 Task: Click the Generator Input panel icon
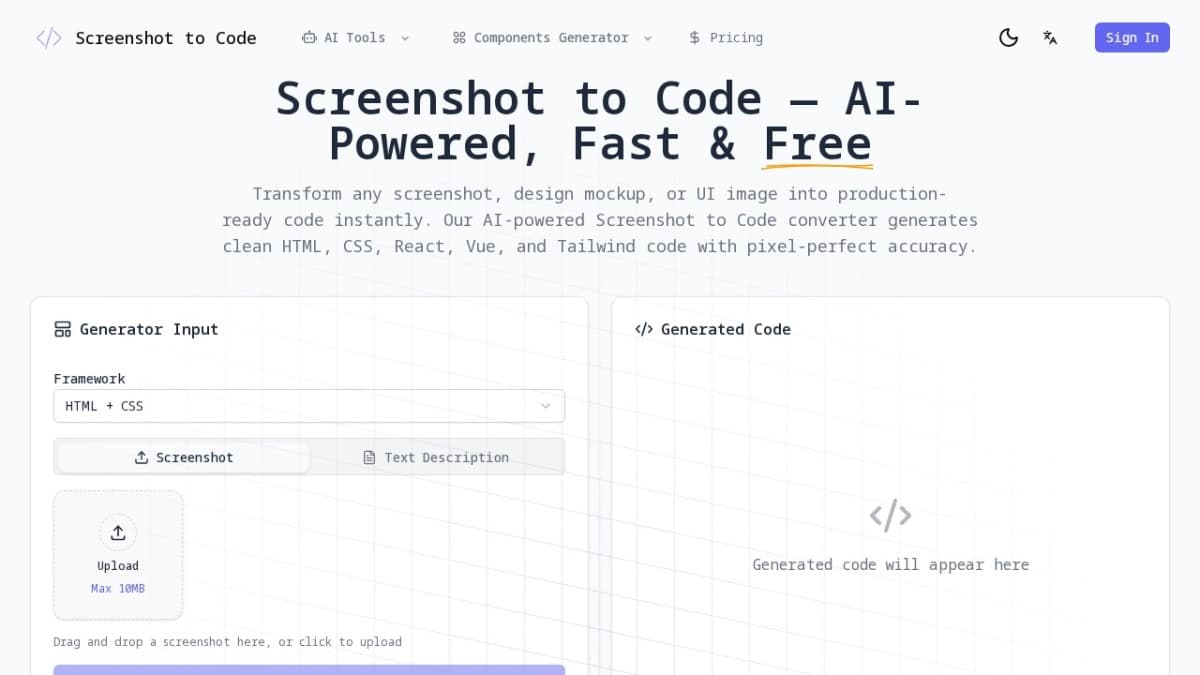tap(62, 328)
